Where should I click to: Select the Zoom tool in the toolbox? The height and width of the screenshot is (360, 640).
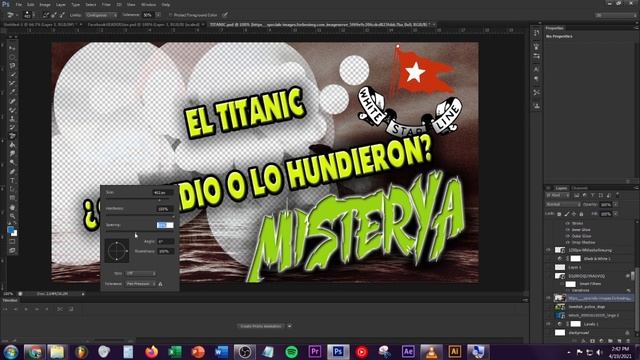(x=12, y=216)
